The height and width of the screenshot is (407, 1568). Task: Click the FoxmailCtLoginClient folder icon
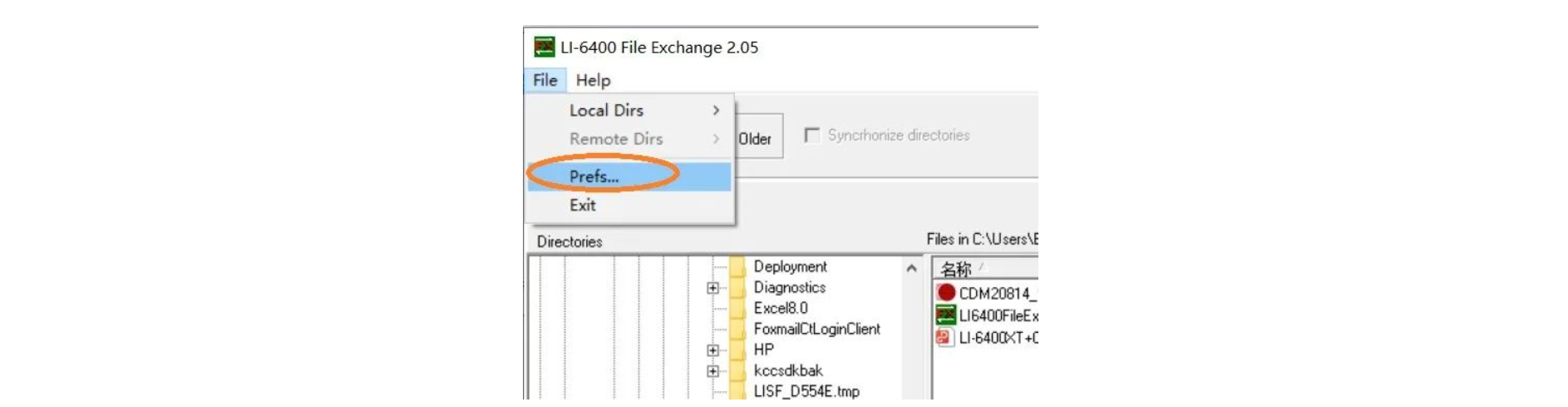(x=737, y=329)
